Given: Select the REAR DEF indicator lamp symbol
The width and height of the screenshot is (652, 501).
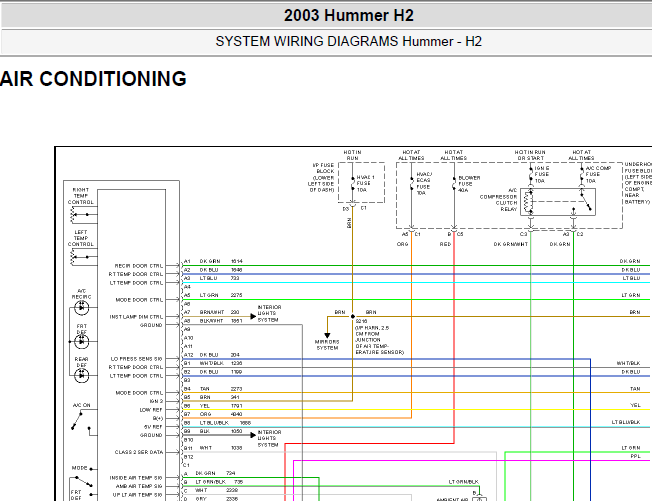Looking at the screenshot, I should tap(82, 375).
